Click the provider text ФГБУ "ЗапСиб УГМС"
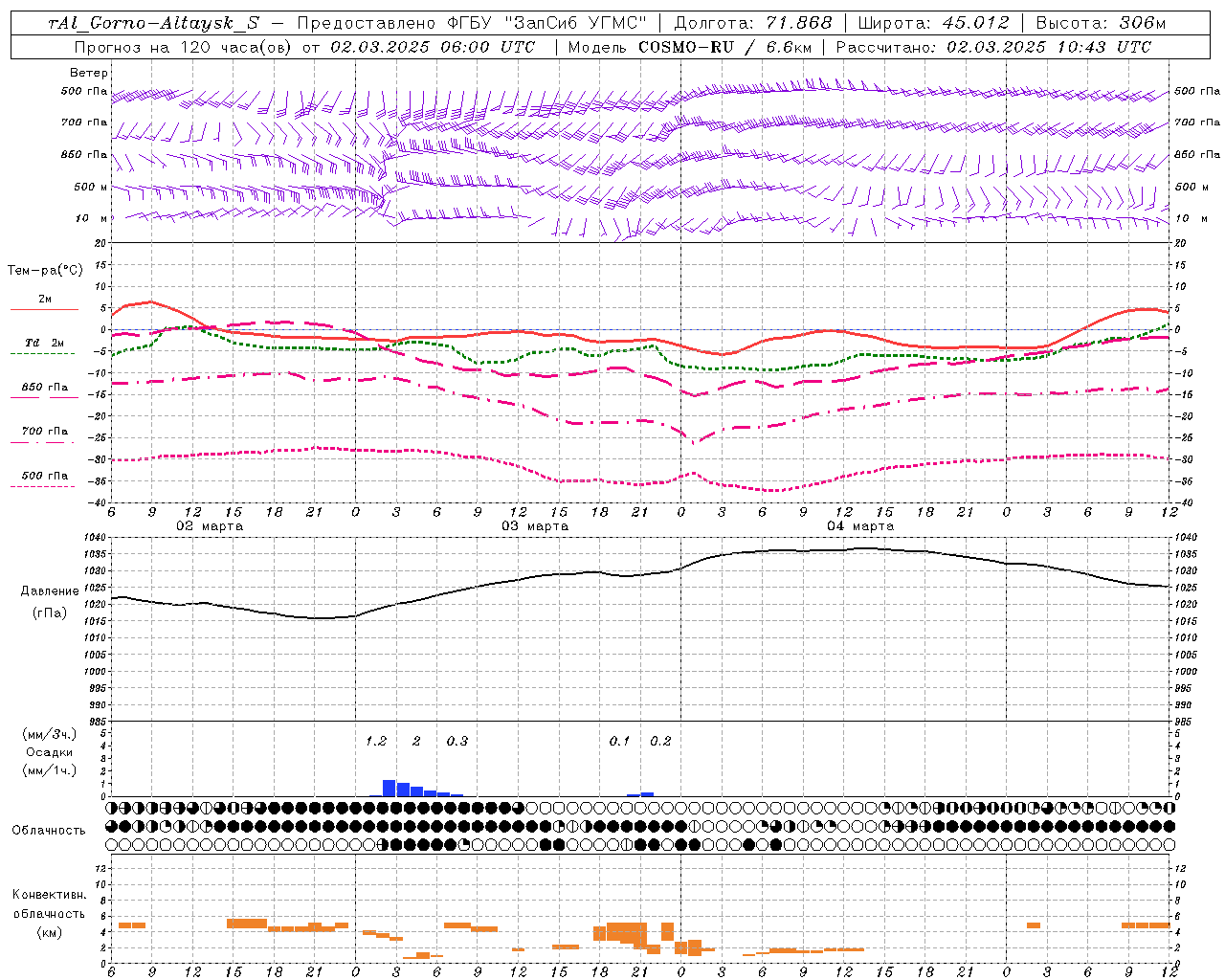 [x=546, y=23]
